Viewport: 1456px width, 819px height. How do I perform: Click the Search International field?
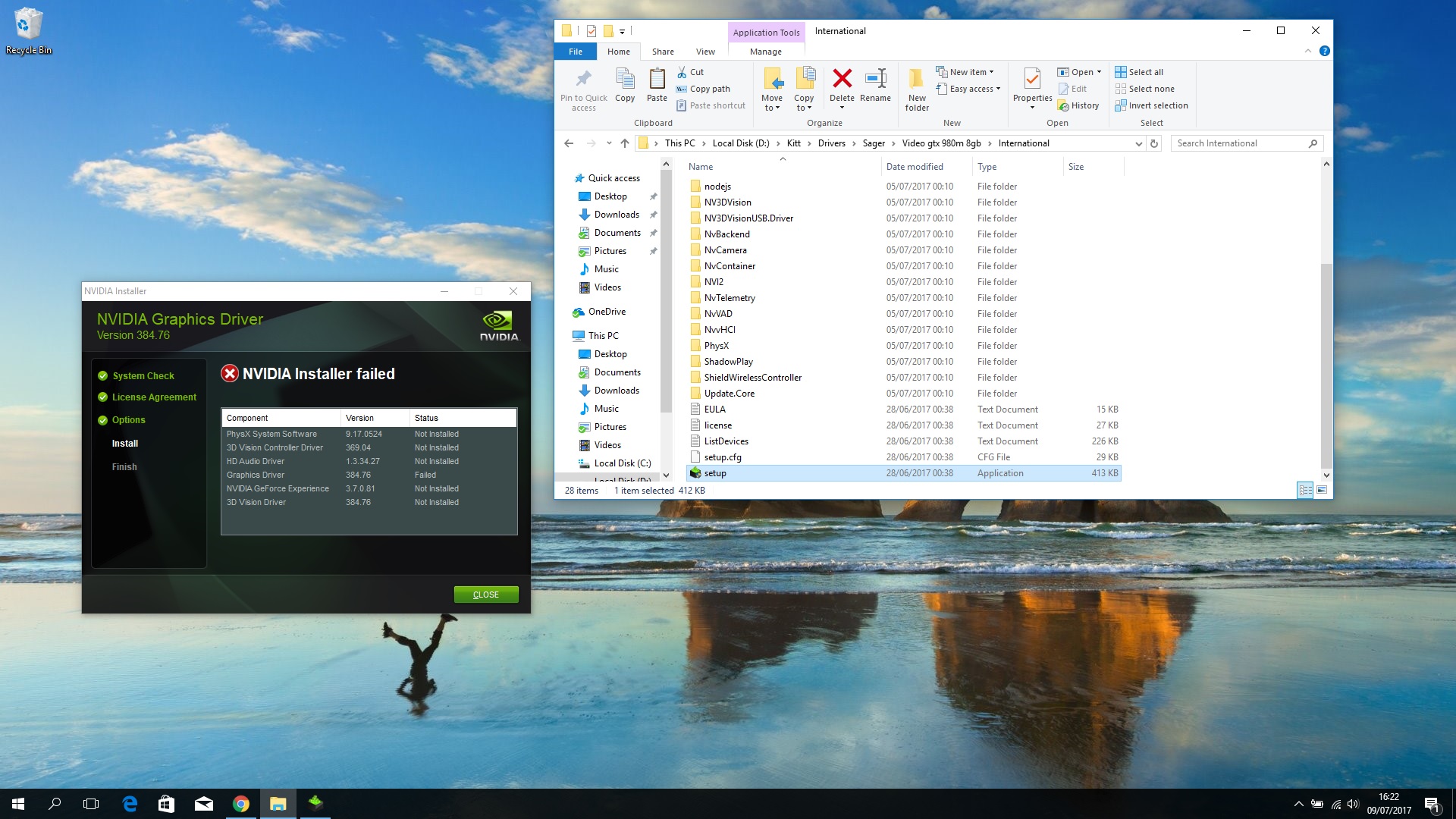[x=1247, y=143]
